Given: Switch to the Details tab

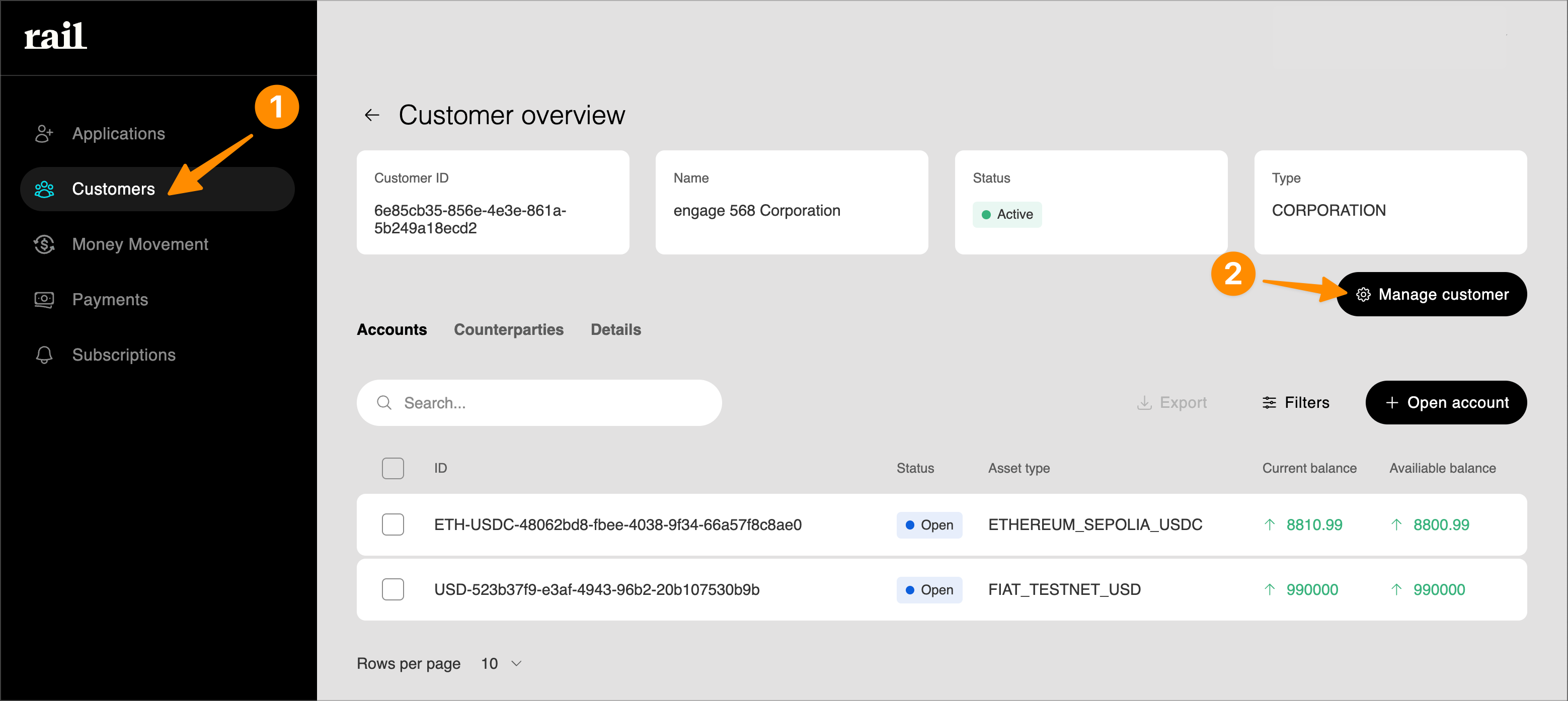Looking at the screenshot, I should click(615, 329).
